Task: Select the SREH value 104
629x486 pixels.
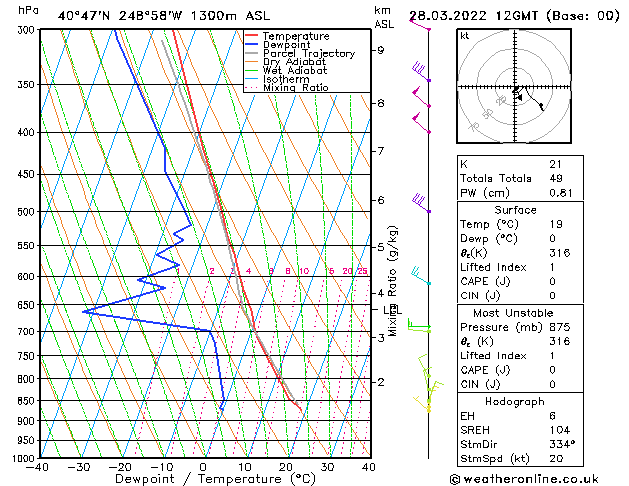Action: 560,430
